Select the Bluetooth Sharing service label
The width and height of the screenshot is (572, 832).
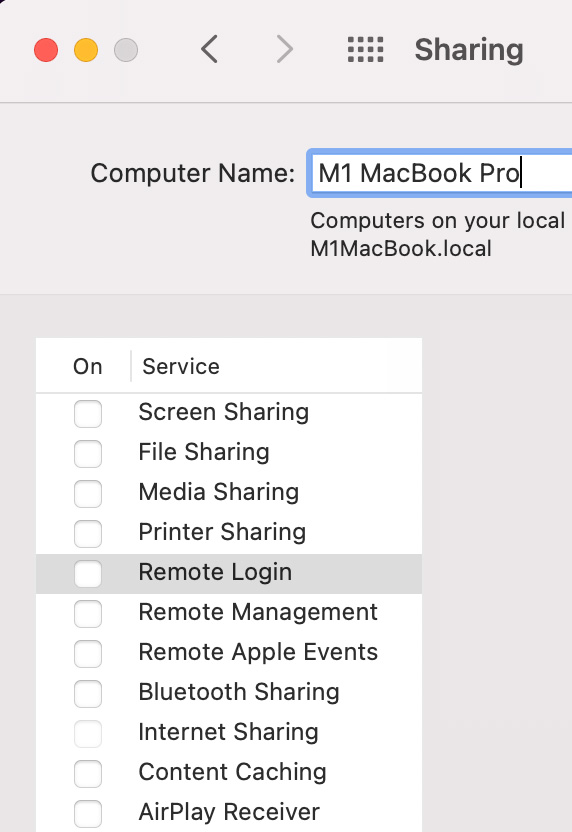239,692
